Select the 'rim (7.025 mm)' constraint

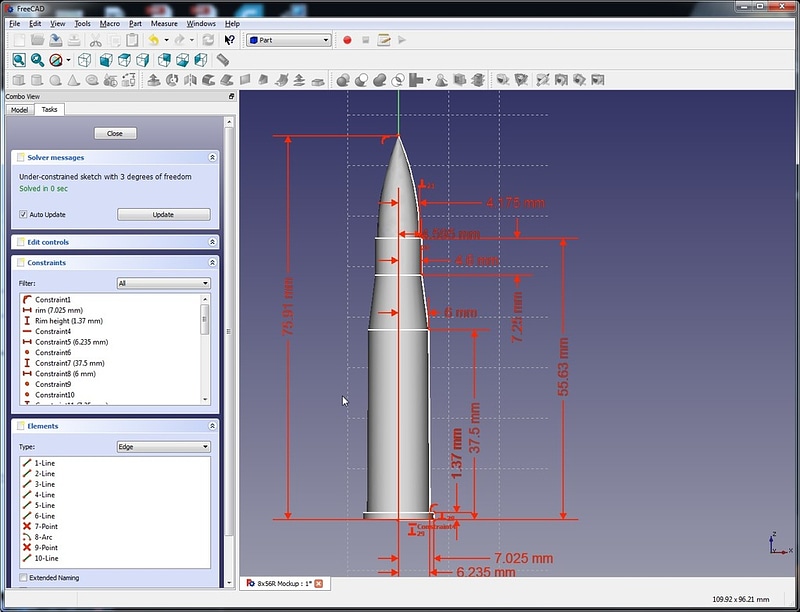click(59, 310)
